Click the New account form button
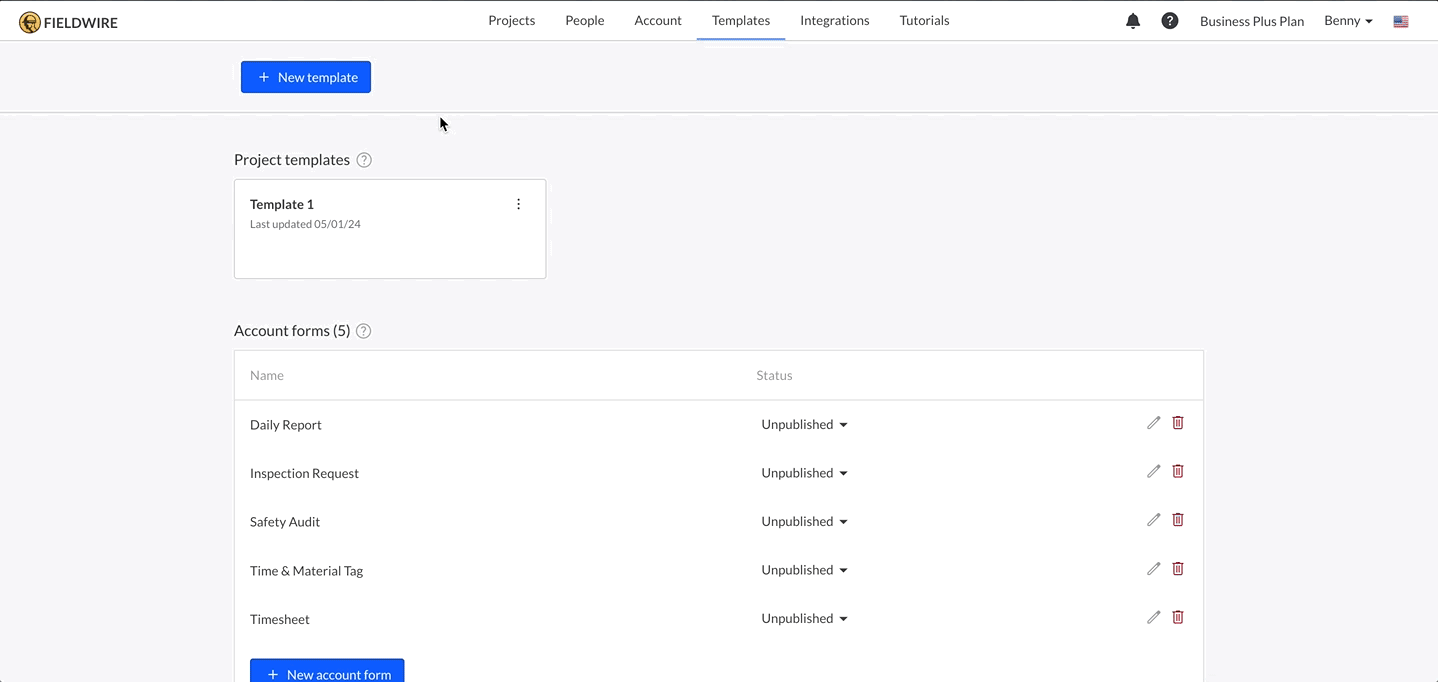This screenshot has width=1438, height=682. (x=327, y=671)
